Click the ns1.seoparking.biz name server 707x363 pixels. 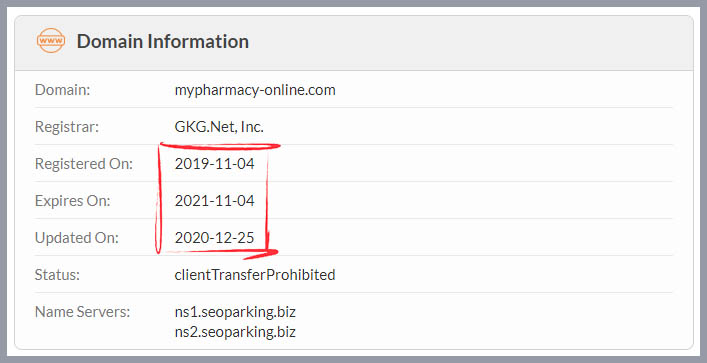point(235,312)
